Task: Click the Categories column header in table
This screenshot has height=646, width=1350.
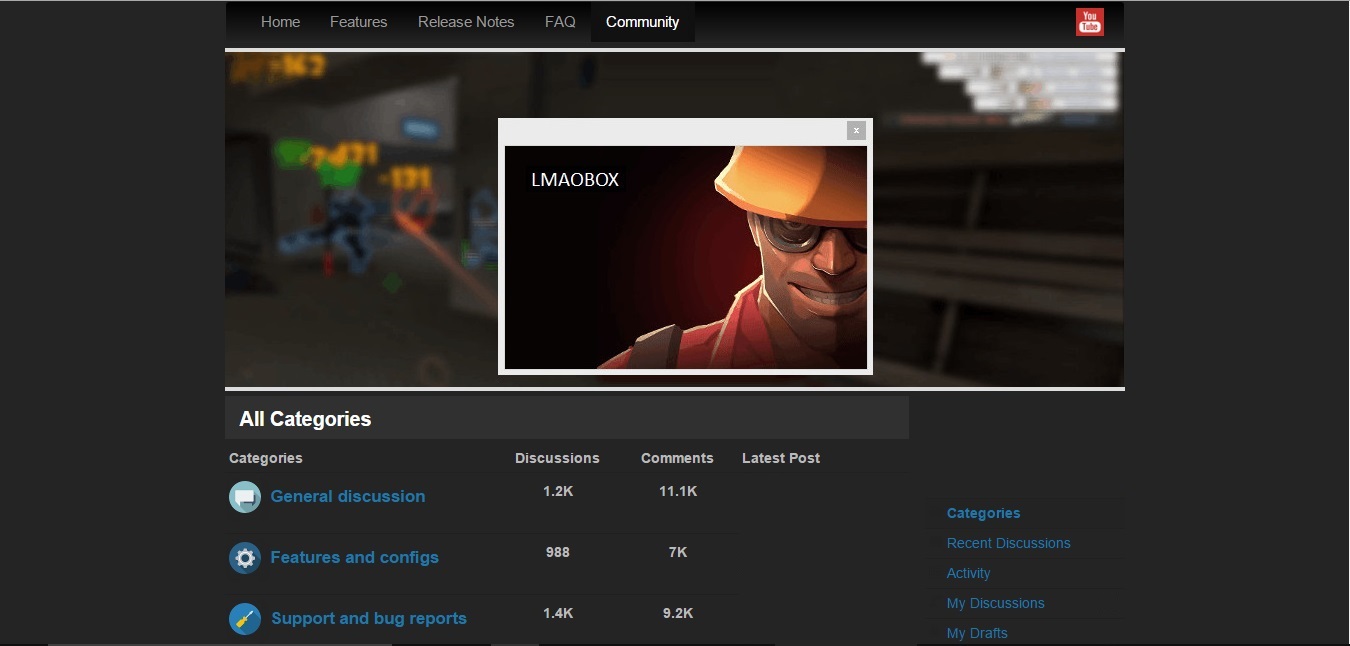Action: pyautogui.click(x=266, y=458)
